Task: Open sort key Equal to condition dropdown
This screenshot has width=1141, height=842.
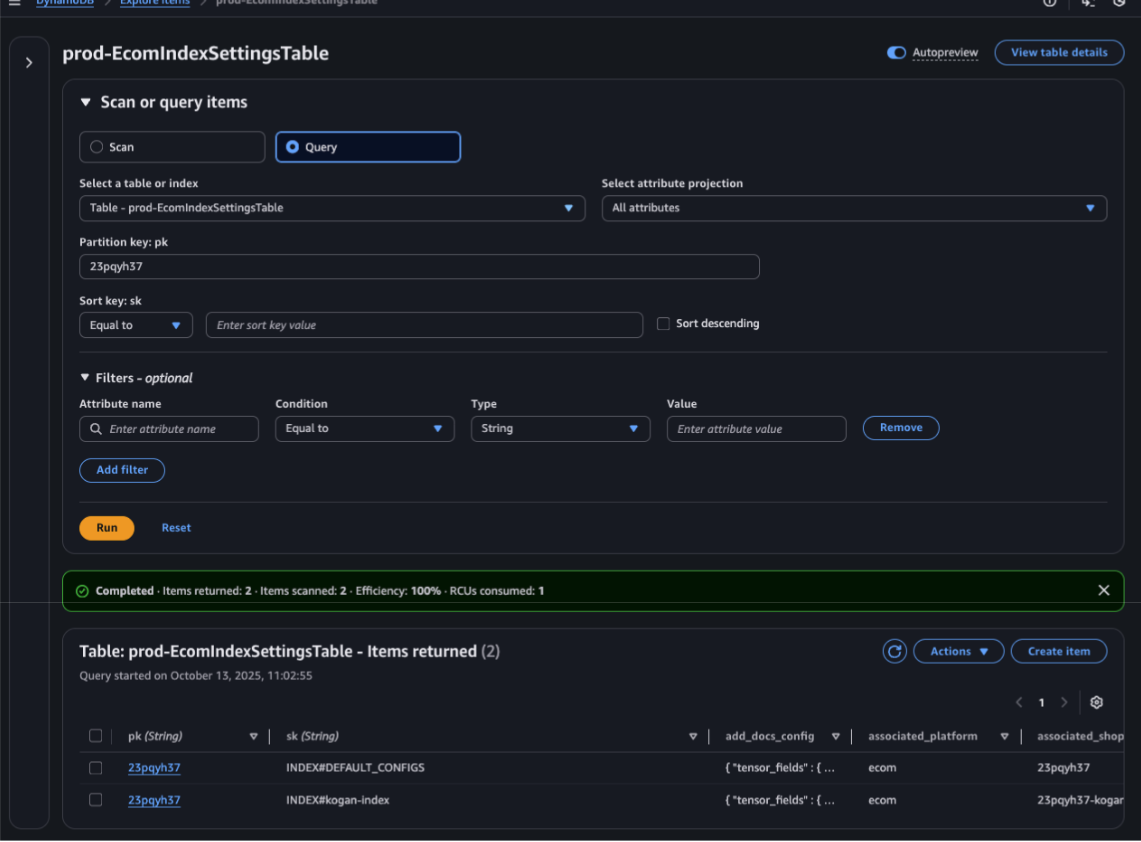Action: coord(135,325)
